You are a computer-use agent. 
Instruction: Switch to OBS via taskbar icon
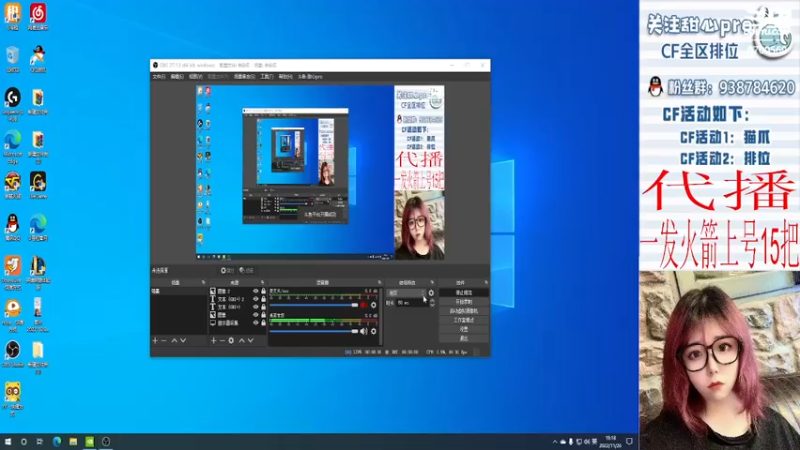[x=106, y=442]
